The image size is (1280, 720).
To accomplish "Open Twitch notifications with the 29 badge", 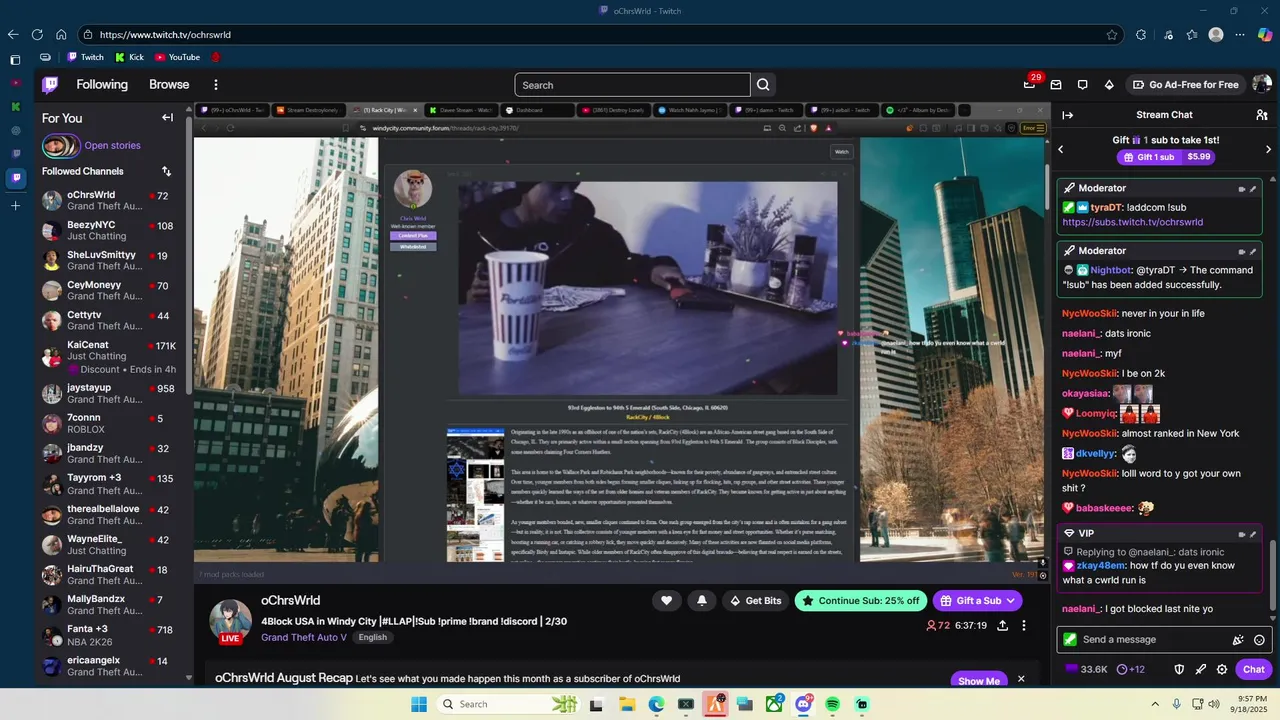I will click(x=1030, y=84).
